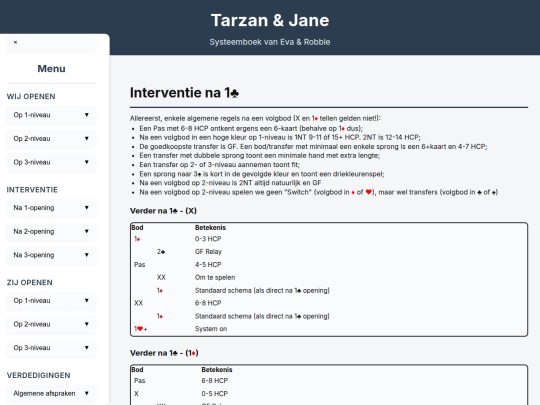Click the 'System on' cell
This screenshot has width=540, height=405.
[x=211, y=329]
